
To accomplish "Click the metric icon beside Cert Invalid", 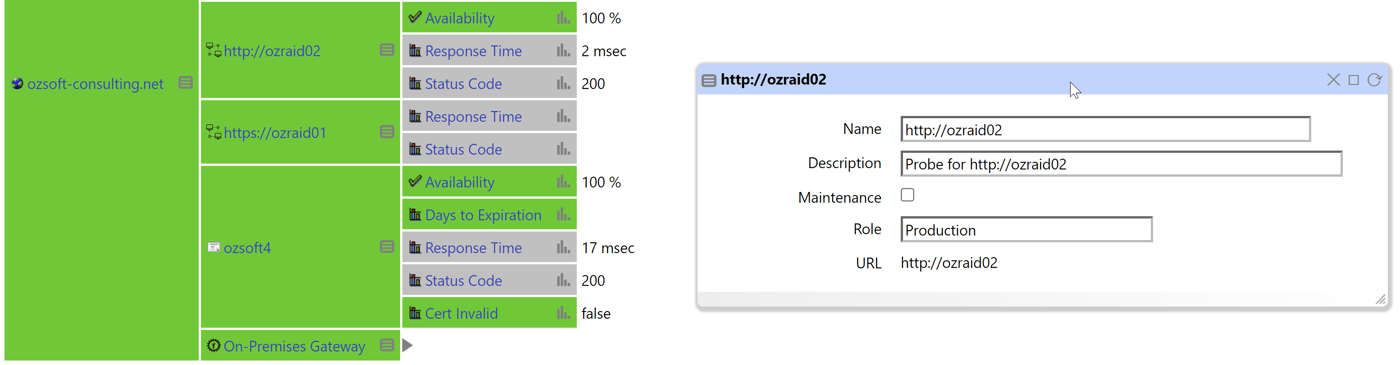I will pyautogui.click(x=415, y=313).
